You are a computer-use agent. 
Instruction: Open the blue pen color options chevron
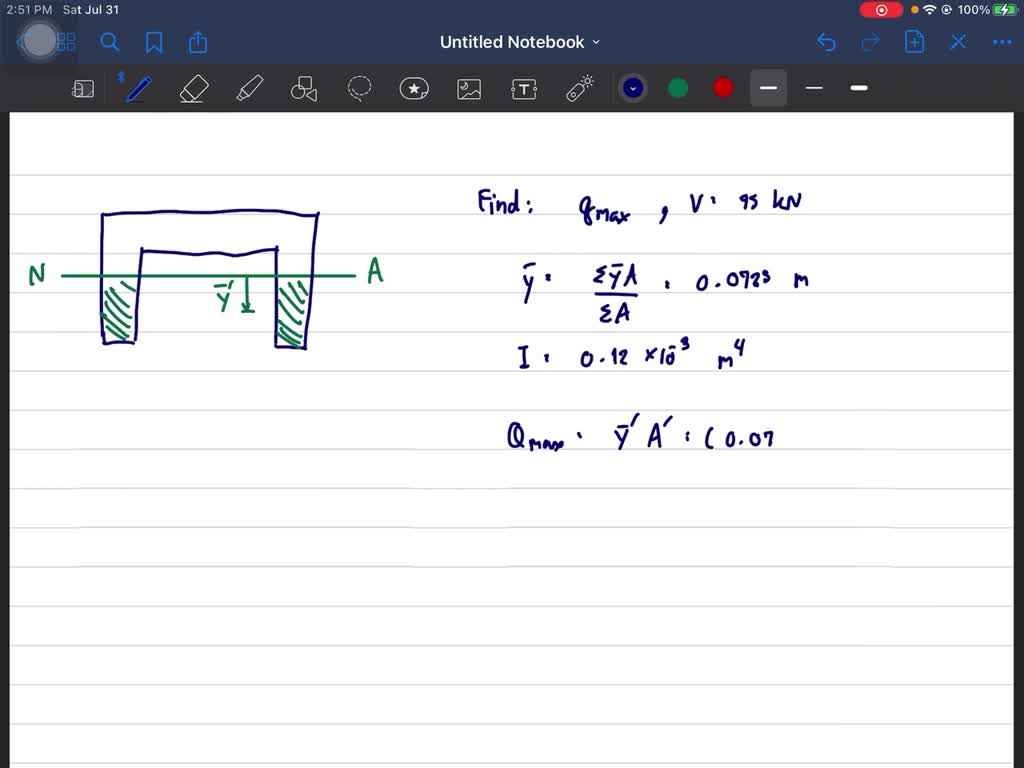632,88
